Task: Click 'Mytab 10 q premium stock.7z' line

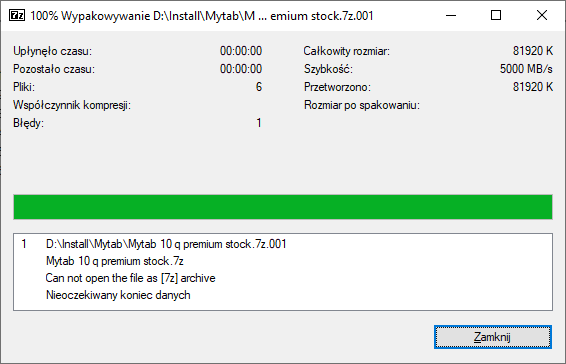Action: (x=115, y=261)
